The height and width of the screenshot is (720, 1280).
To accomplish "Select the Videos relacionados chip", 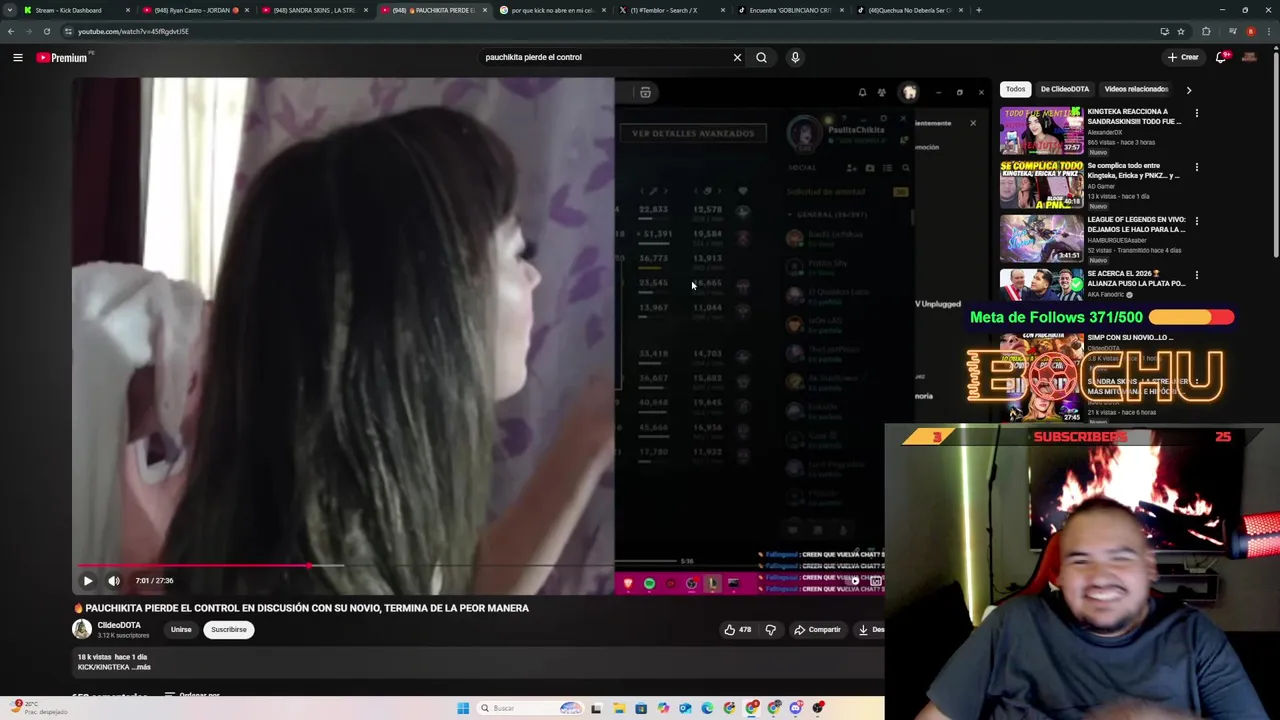I will pyautogui.click(x=1136, y=89).
